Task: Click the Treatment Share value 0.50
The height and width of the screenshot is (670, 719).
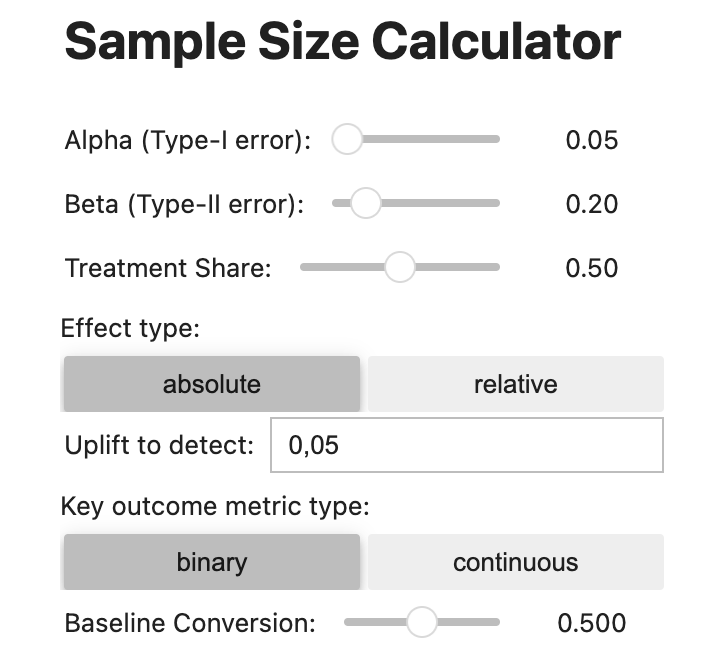Action: point(592,268)
